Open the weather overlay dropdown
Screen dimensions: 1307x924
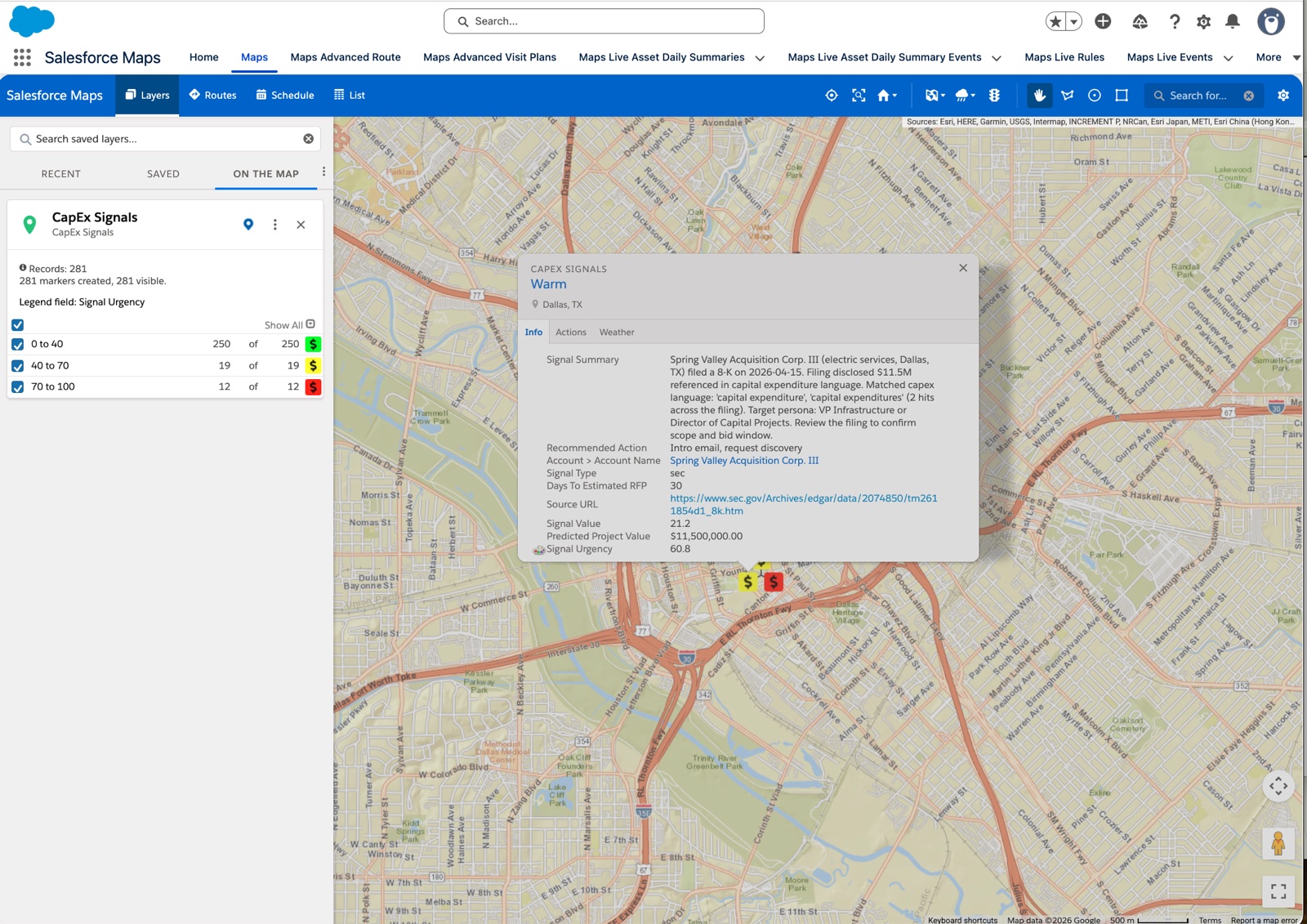(966, 96)
